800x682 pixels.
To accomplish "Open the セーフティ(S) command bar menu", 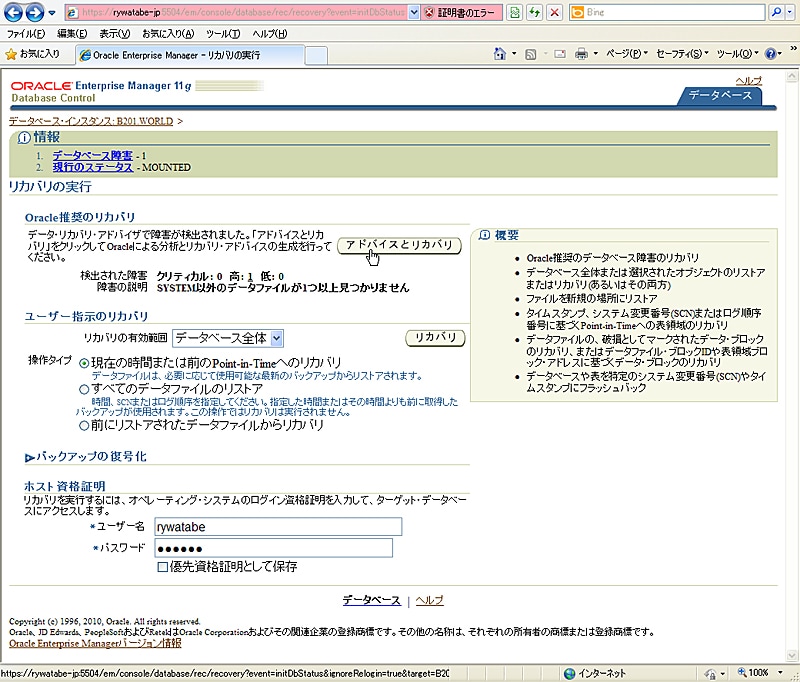I will 682,54.
